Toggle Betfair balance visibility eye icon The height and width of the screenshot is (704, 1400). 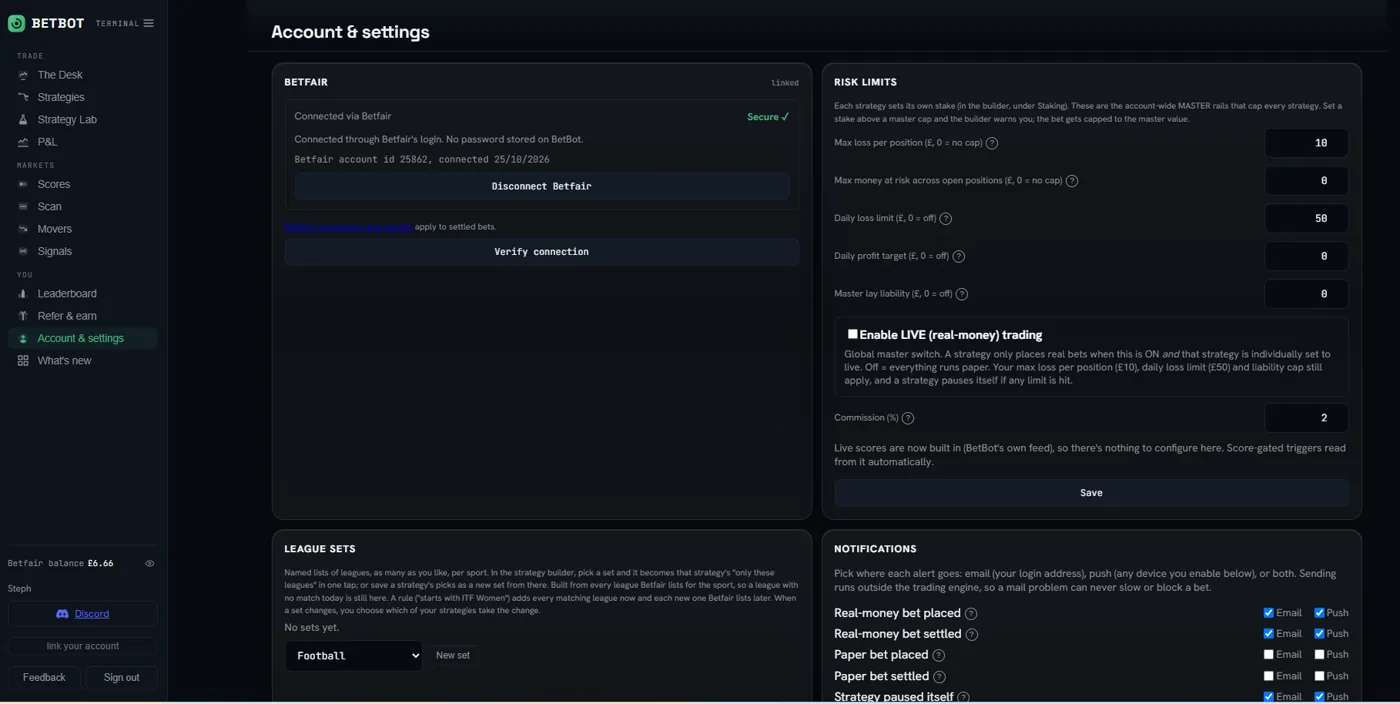tap(150, 564)
